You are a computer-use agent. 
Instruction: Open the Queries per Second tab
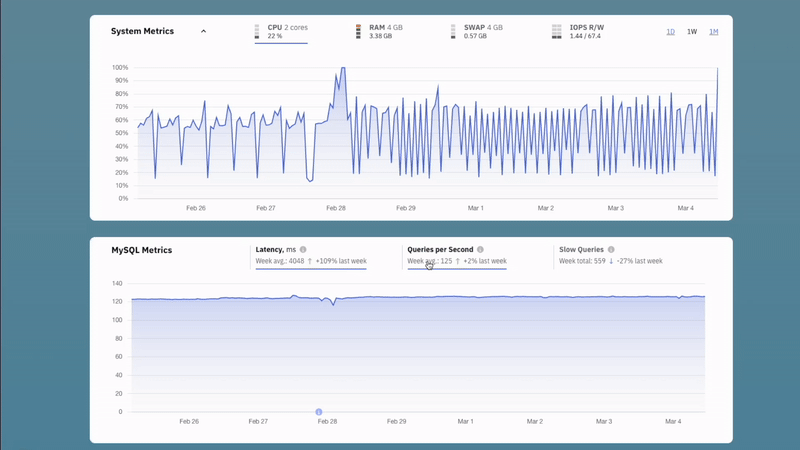click(457, 255)
